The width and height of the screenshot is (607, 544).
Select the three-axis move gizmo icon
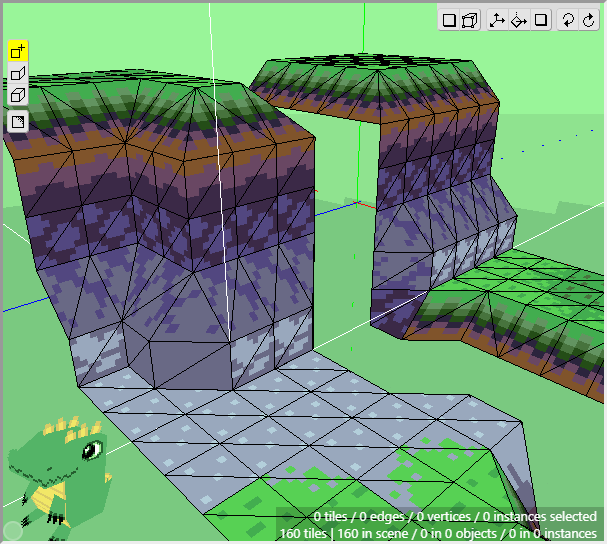(x=497, y=20)
